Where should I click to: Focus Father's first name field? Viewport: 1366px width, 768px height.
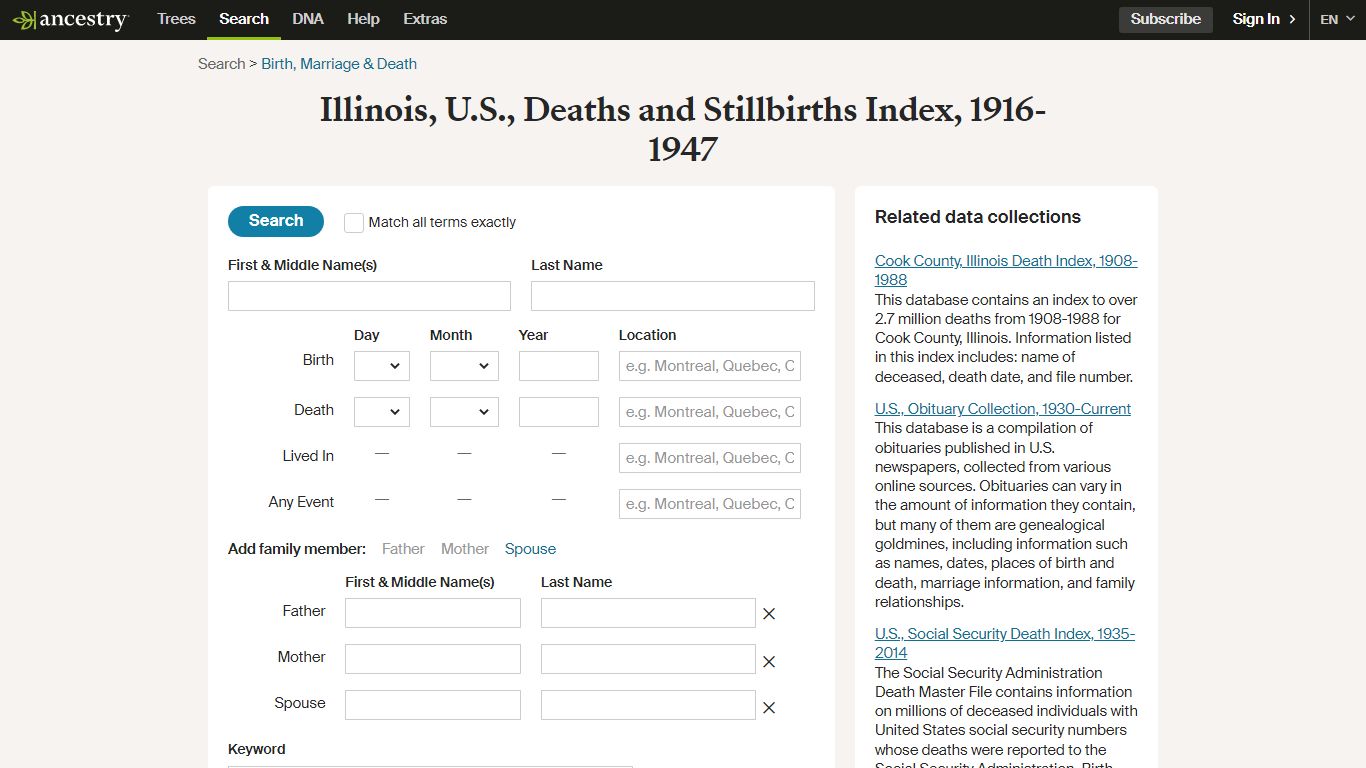[x=433, y=613]
